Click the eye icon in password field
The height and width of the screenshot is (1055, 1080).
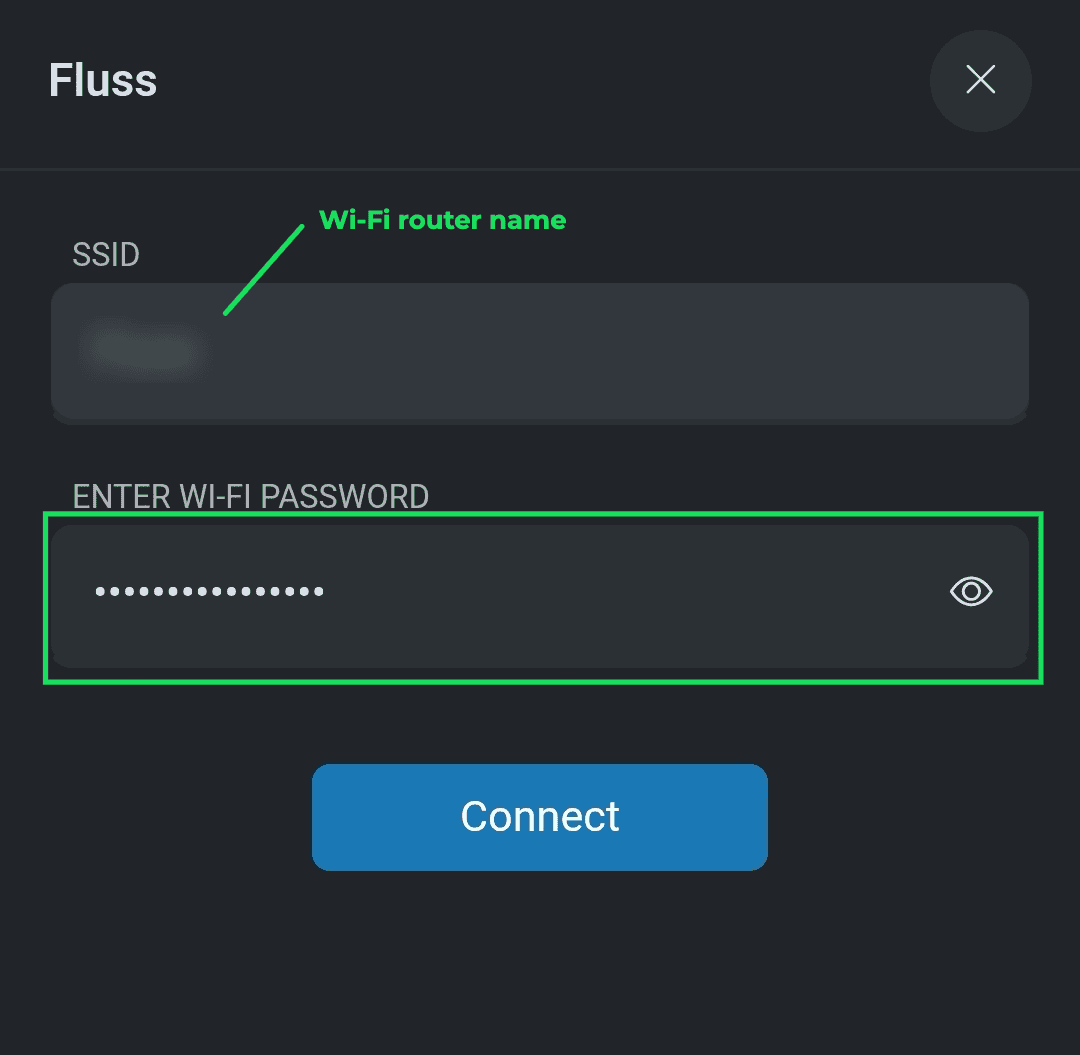[970, 592]
